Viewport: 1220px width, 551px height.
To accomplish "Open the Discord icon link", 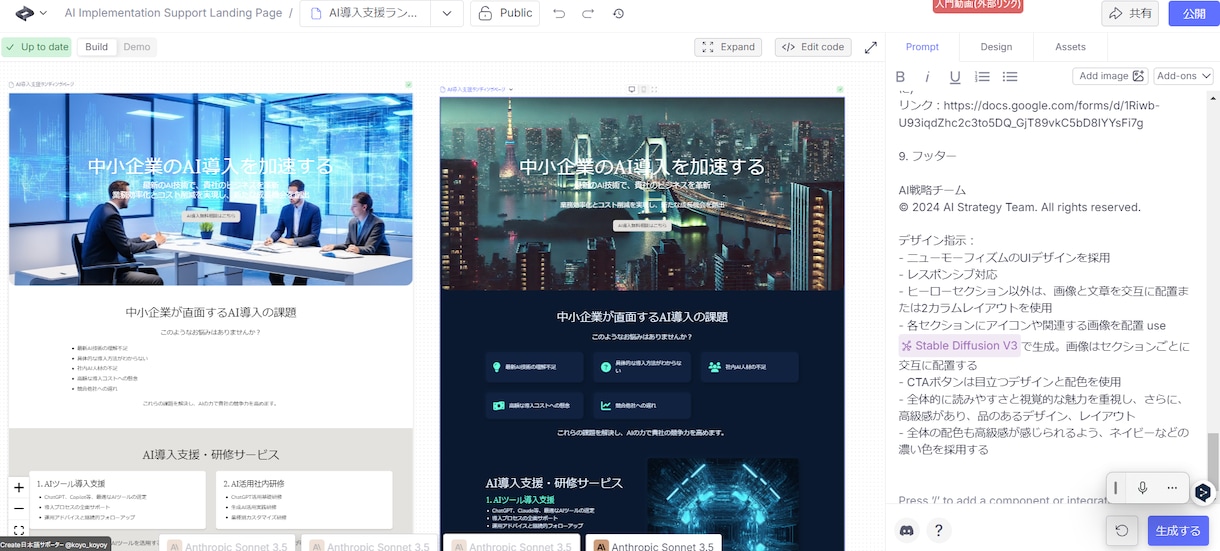I will pos(907,531).
